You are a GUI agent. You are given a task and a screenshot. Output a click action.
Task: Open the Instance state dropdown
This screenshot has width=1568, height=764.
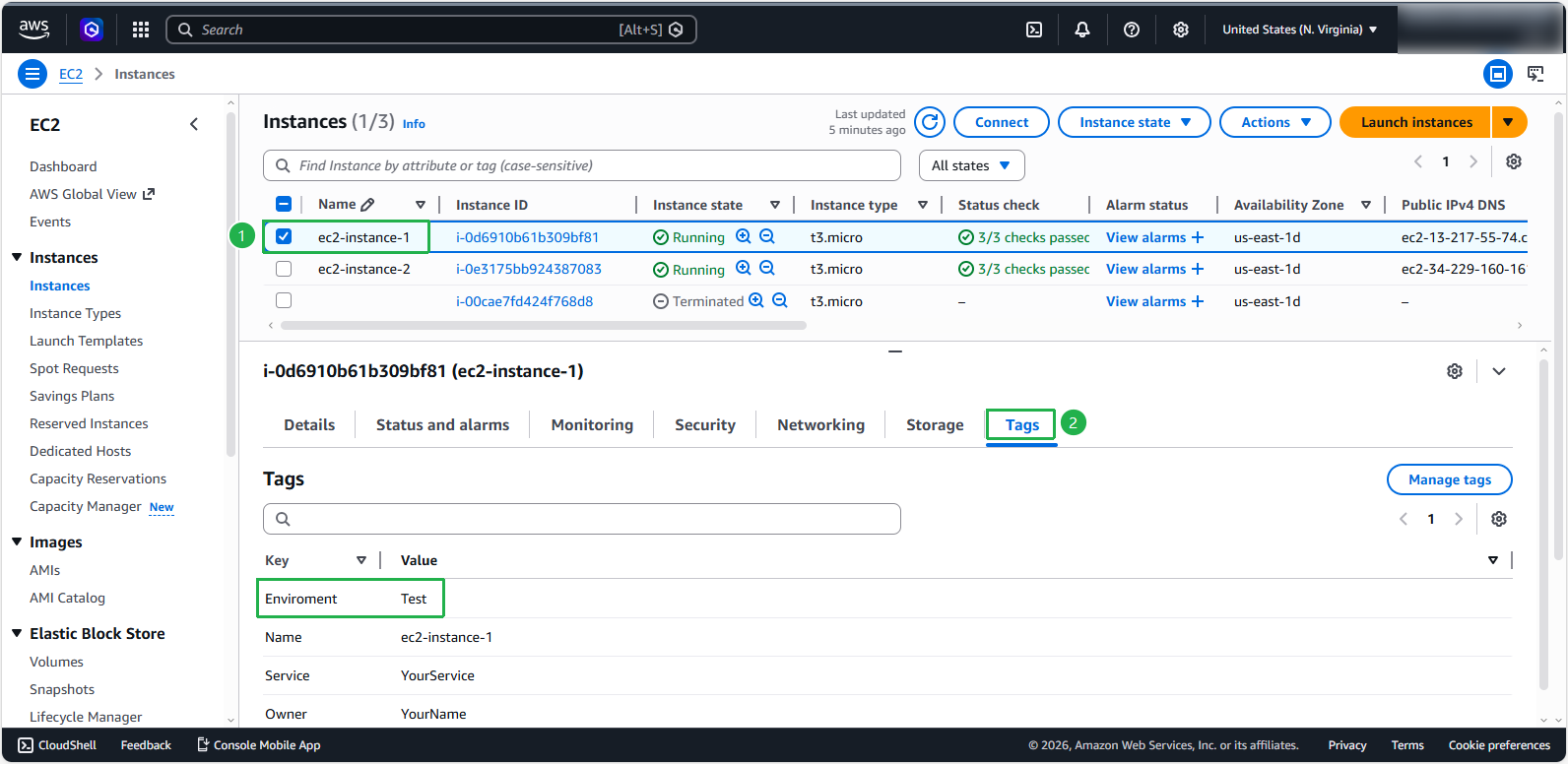[x=1135, y=122]
